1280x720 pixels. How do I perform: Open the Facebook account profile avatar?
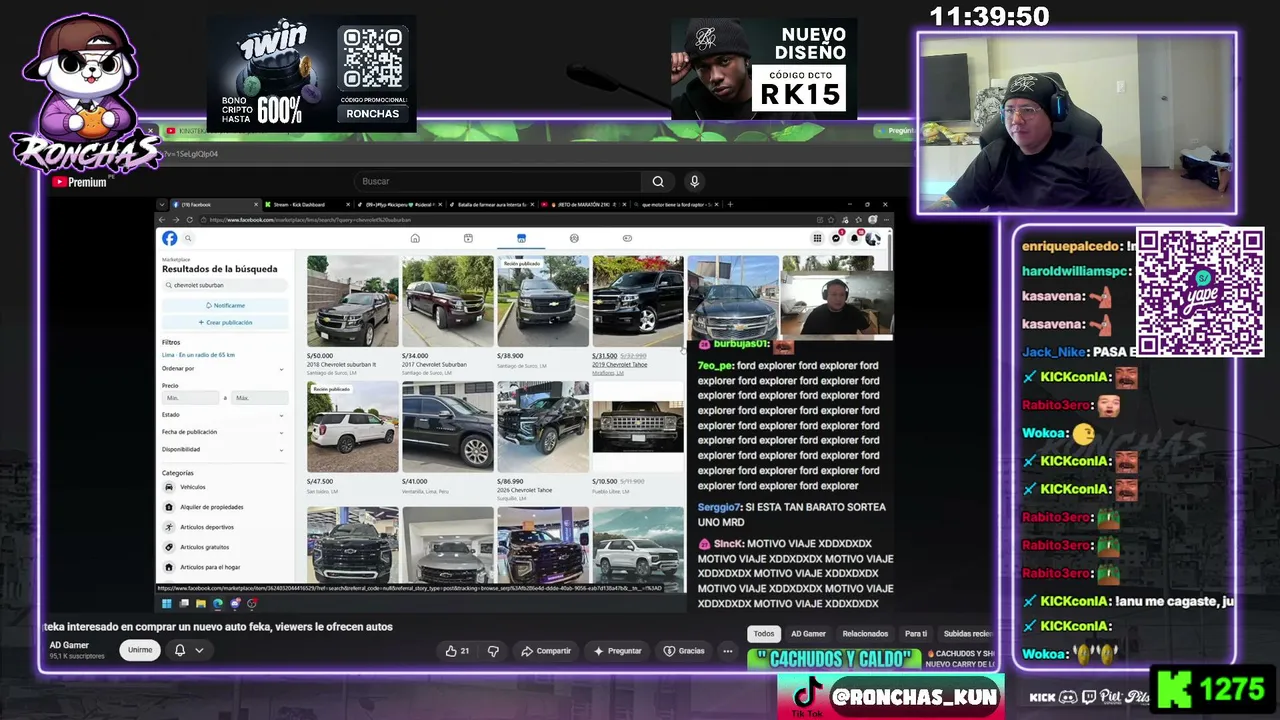872,238
